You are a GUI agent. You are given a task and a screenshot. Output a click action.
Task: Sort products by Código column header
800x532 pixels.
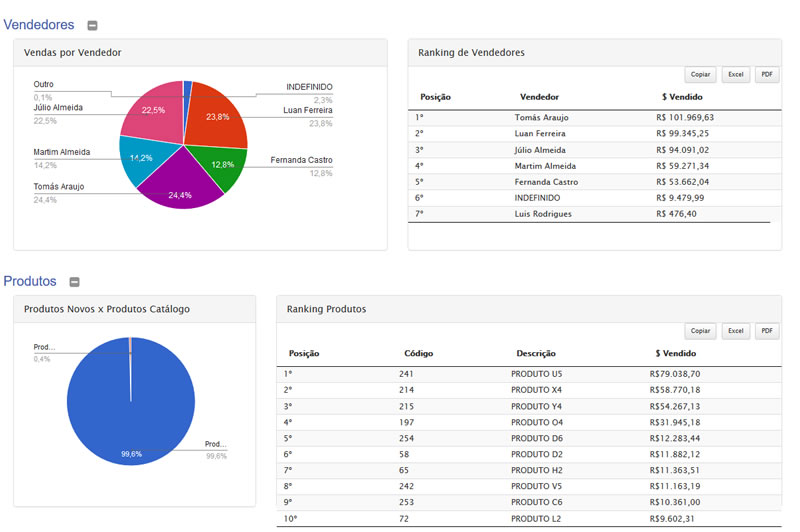(418, 353)
